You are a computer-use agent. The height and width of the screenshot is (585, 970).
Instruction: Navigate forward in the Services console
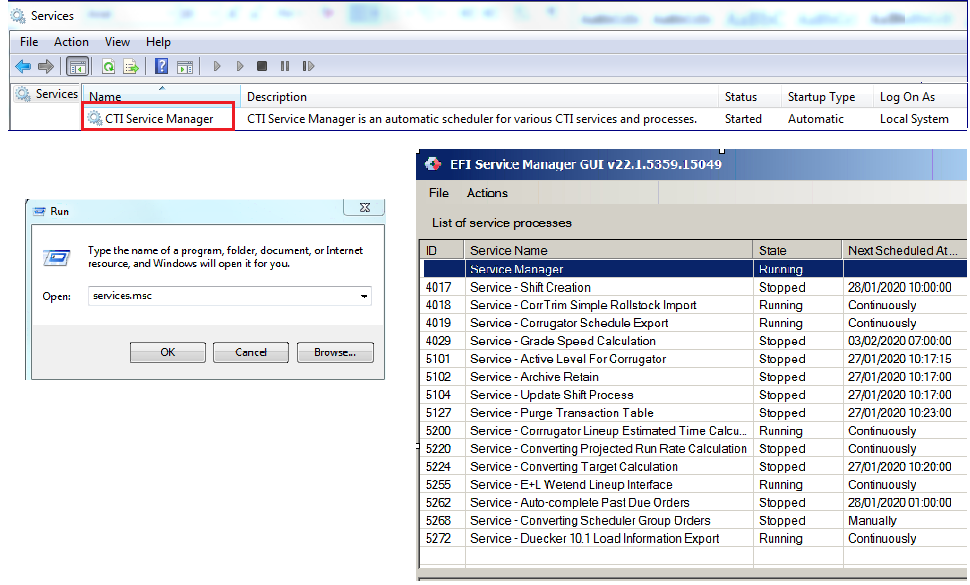(x=44, y=66)
